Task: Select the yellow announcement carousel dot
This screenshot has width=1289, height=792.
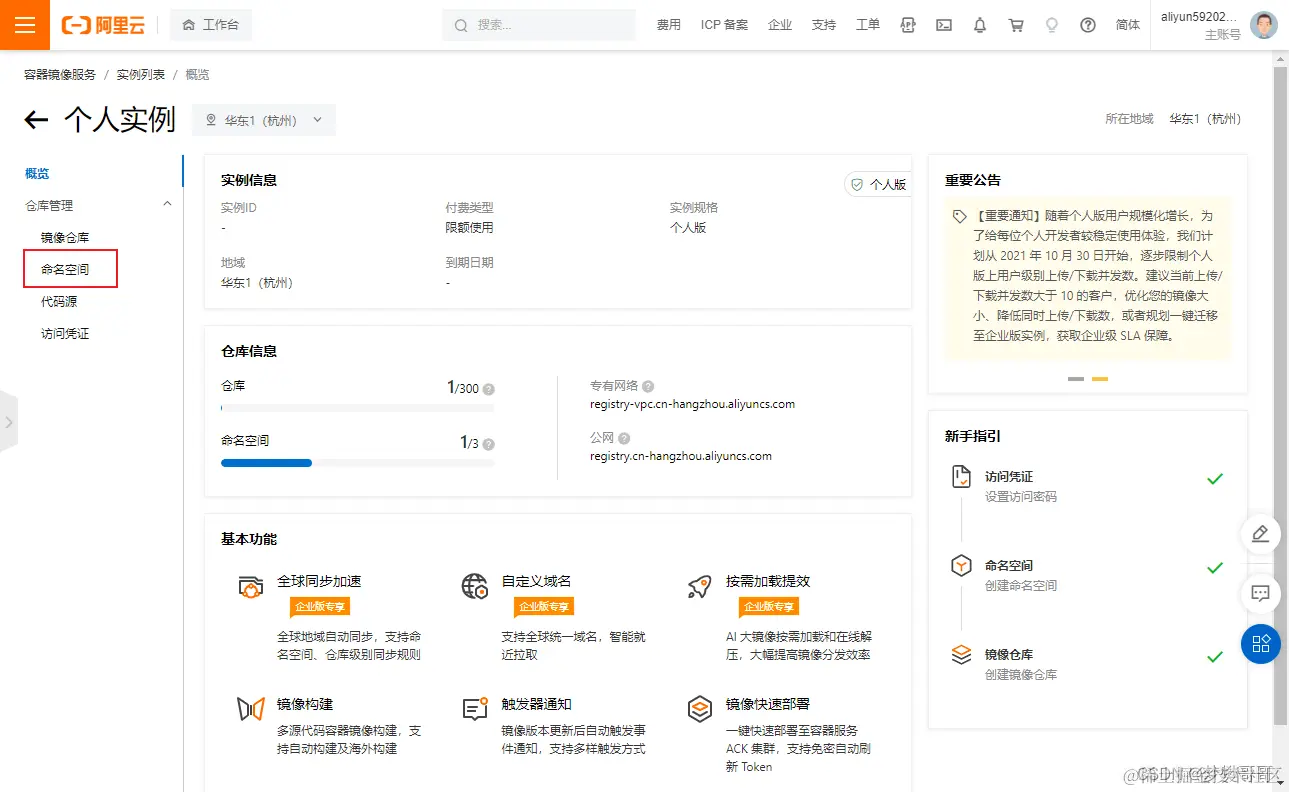Action: coord(1100,379)
